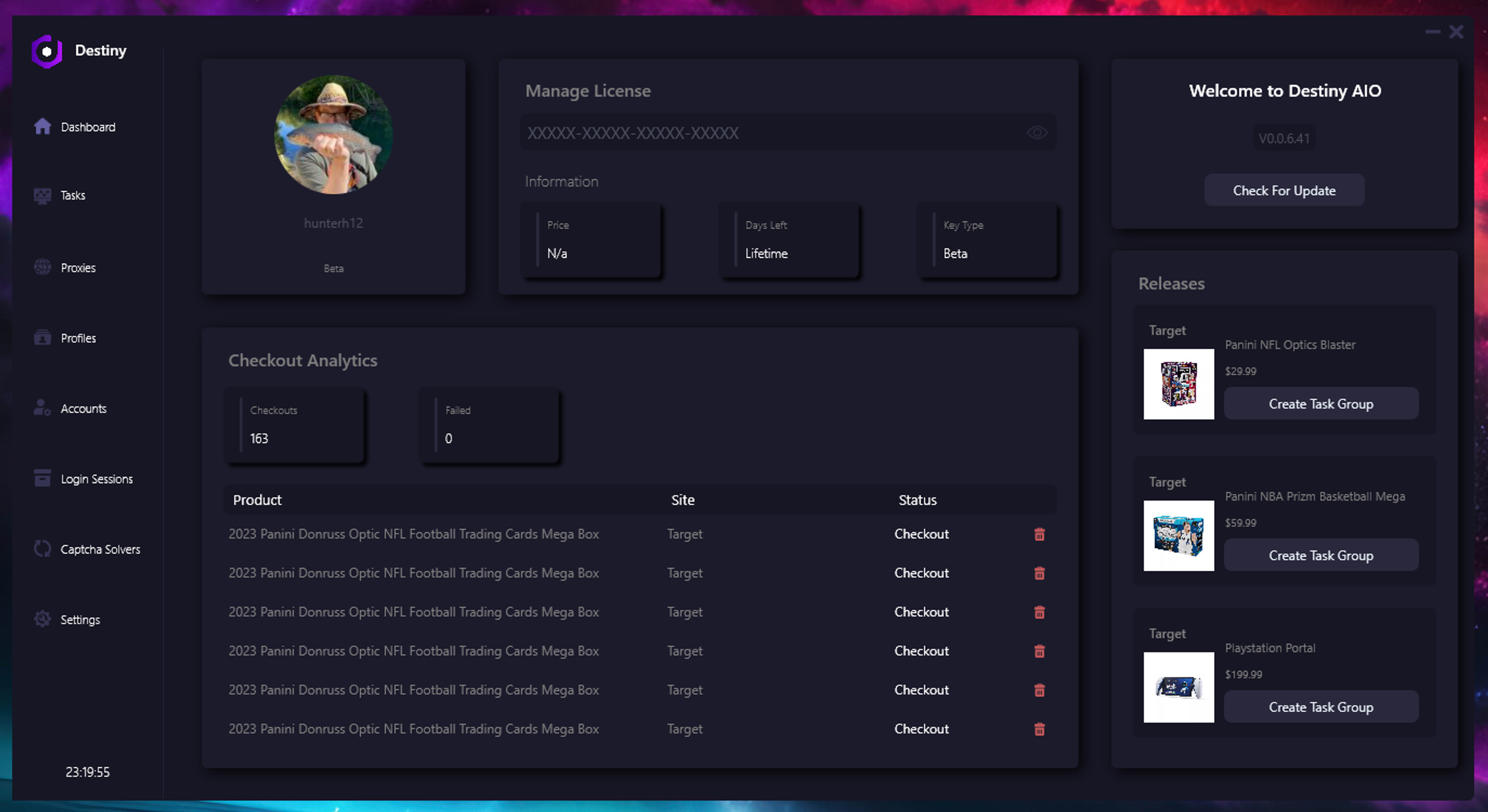Minimize the Destiny window
The height and width of the screenshot is (812, 1488).
point(1433,31)
